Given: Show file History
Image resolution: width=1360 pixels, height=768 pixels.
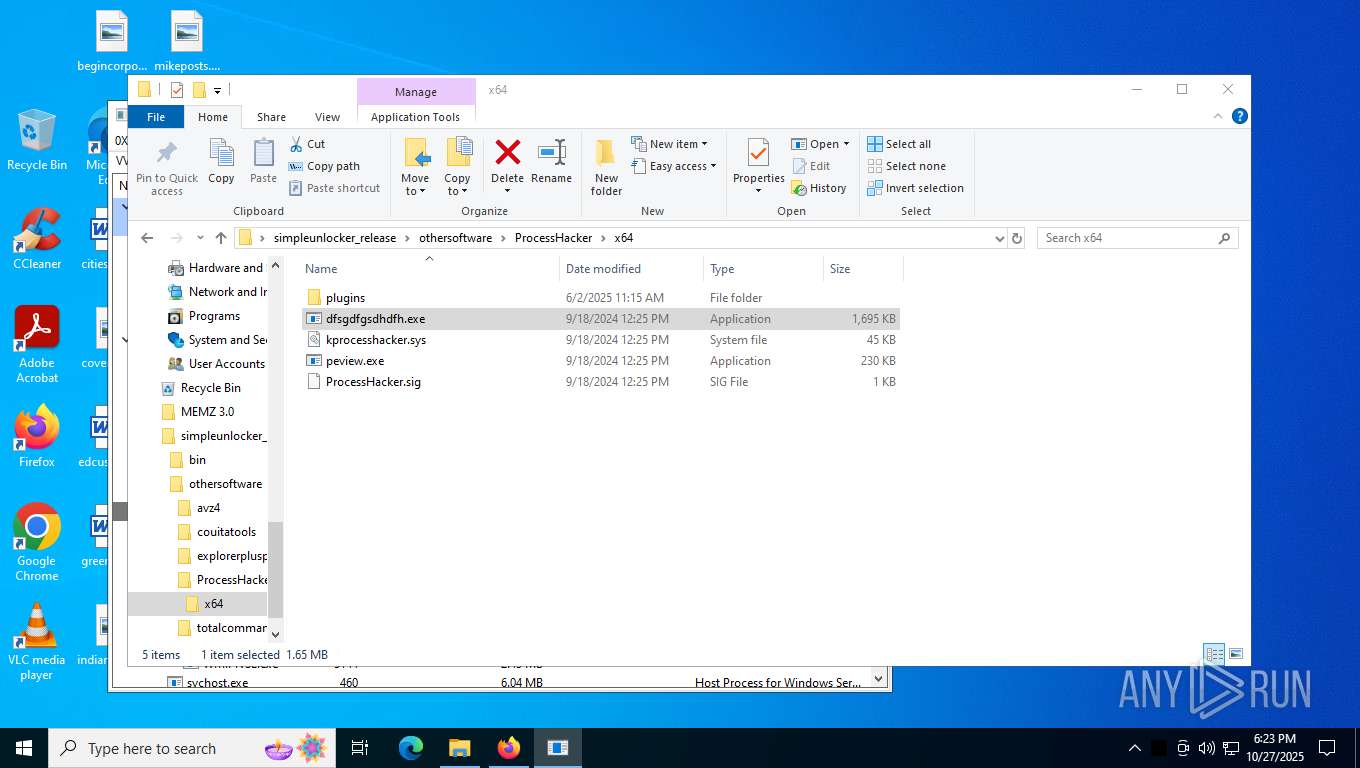Looking at the screenshot, I should [819, 188].
